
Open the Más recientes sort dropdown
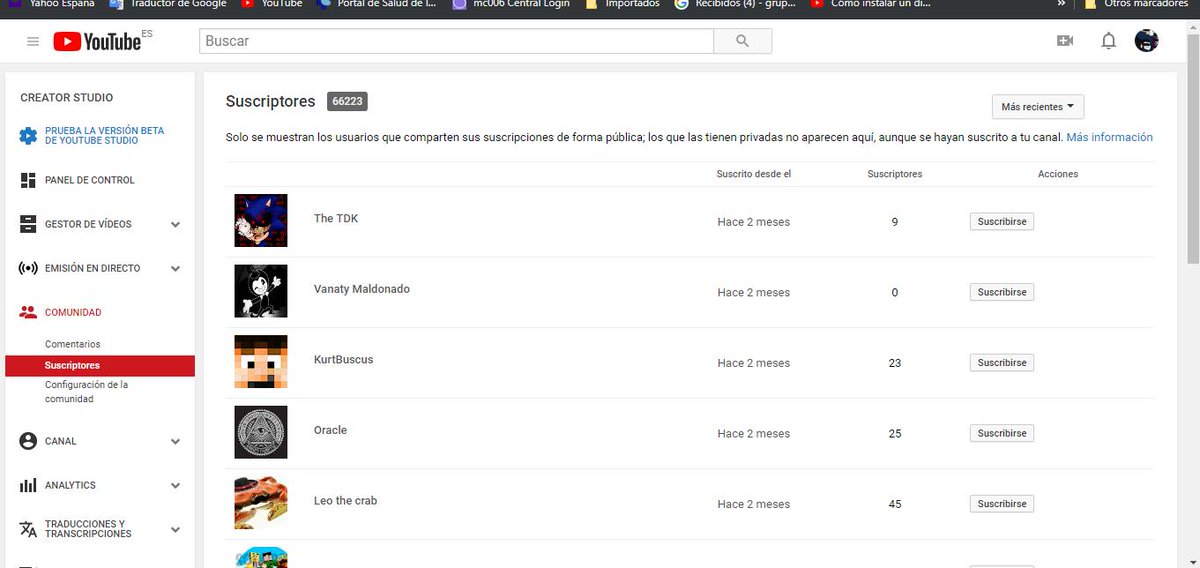point(1037,107)
